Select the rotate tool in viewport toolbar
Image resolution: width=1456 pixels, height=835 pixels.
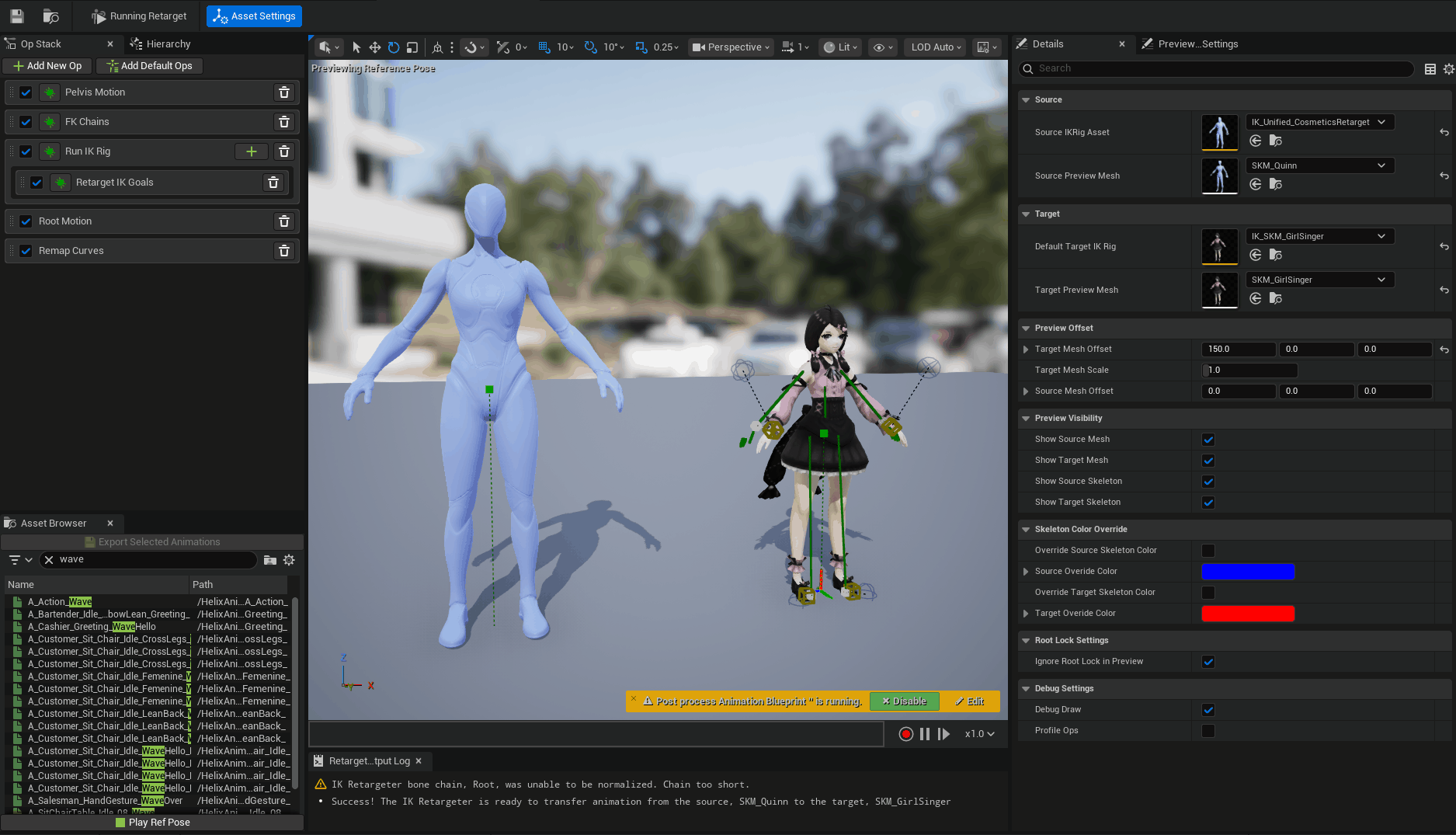tap(394, 47)
